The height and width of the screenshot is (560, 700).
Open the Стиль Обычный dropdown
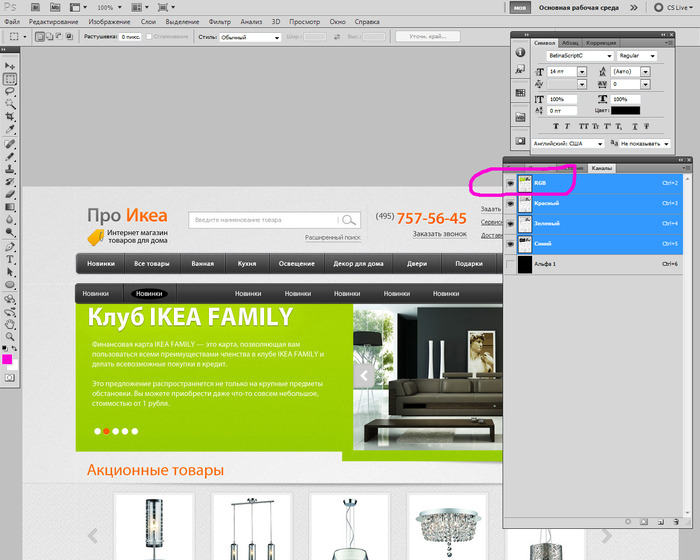(x=277, y=38)
